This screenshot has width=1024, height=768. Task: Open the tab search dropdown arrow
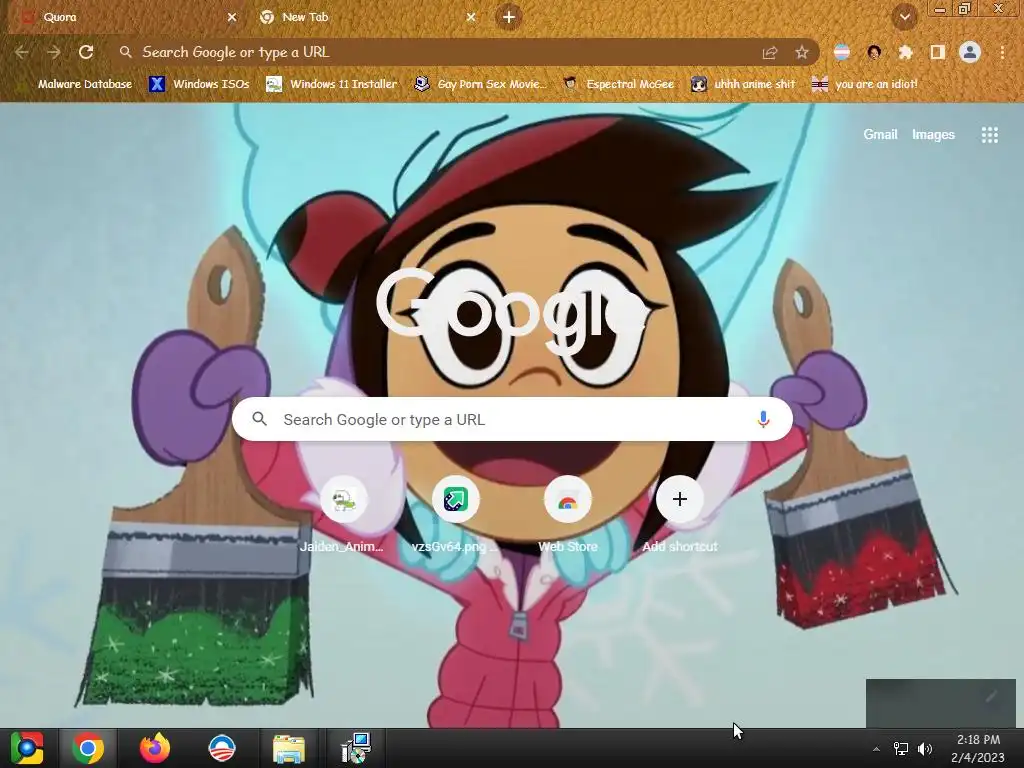(904, 18)
